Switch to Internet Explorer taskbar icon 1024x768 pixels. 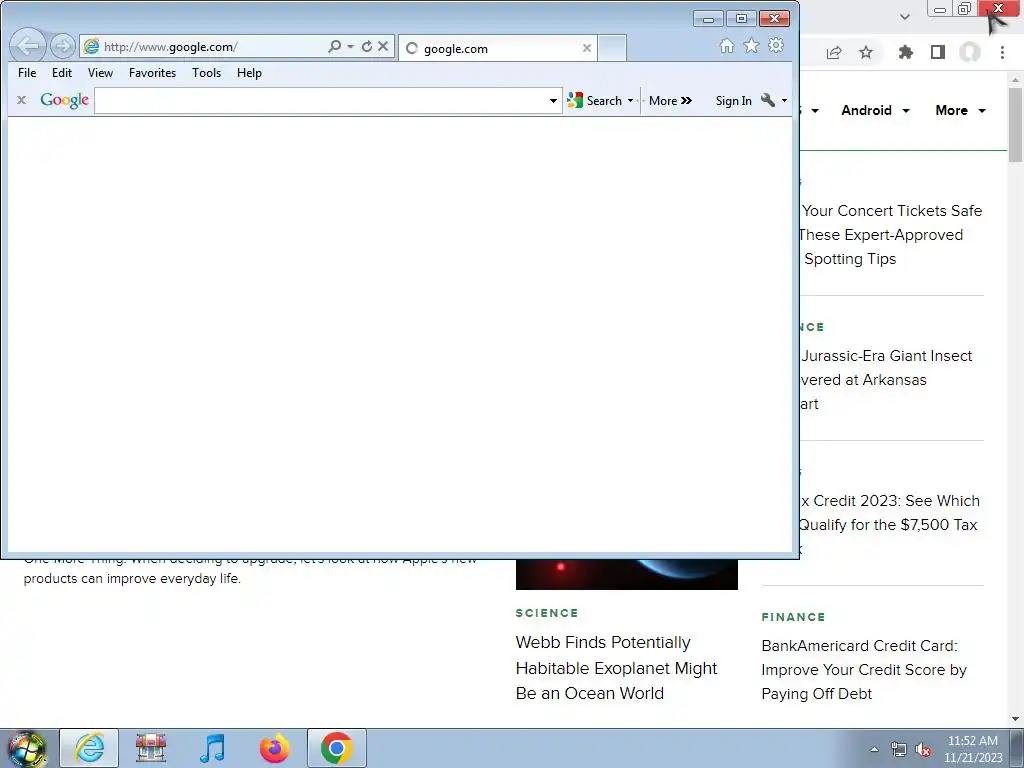[89, 748]
